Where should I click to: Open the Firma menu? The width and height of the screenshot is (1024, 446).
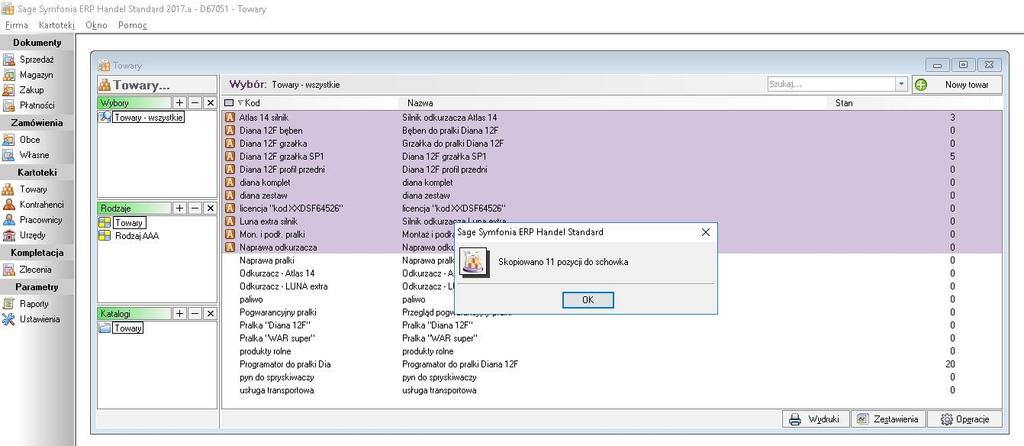pos(16,25)
